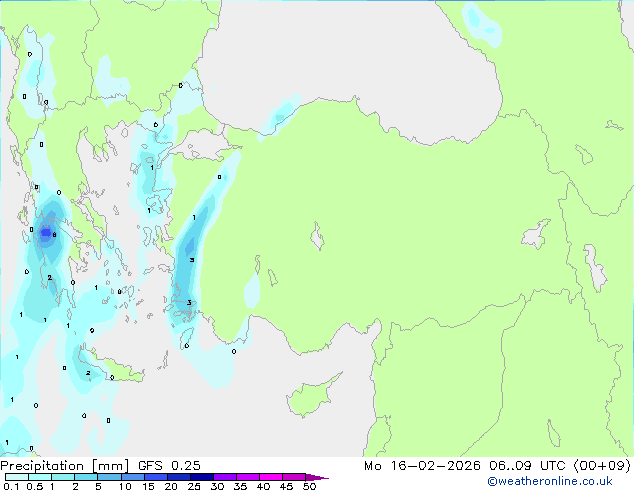The image size is (634, 490).
Task: Click the purple arrow tip above 50
Action: (x=317, y=477)
